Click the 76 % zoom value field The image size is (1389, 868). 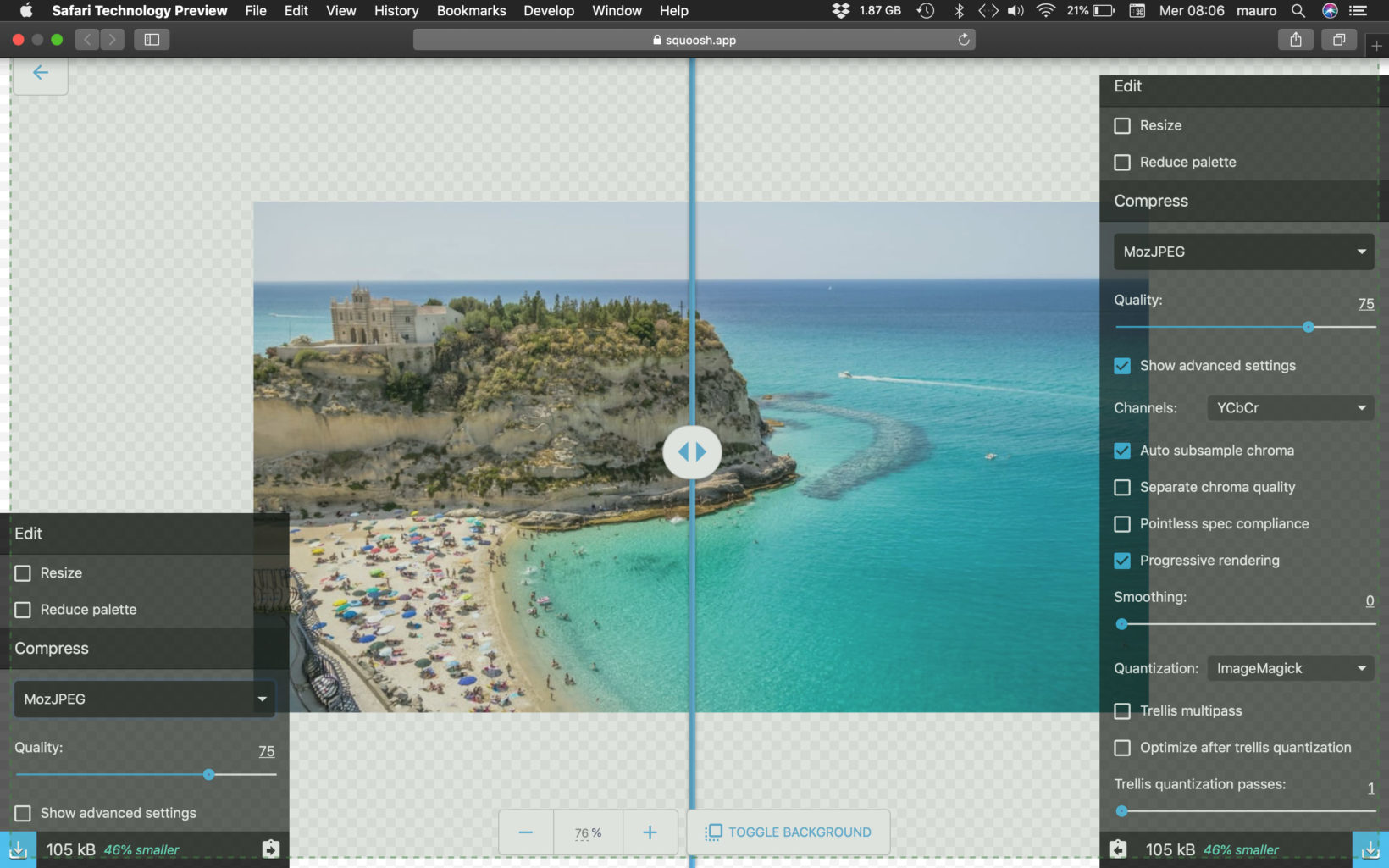pos(588,833)
